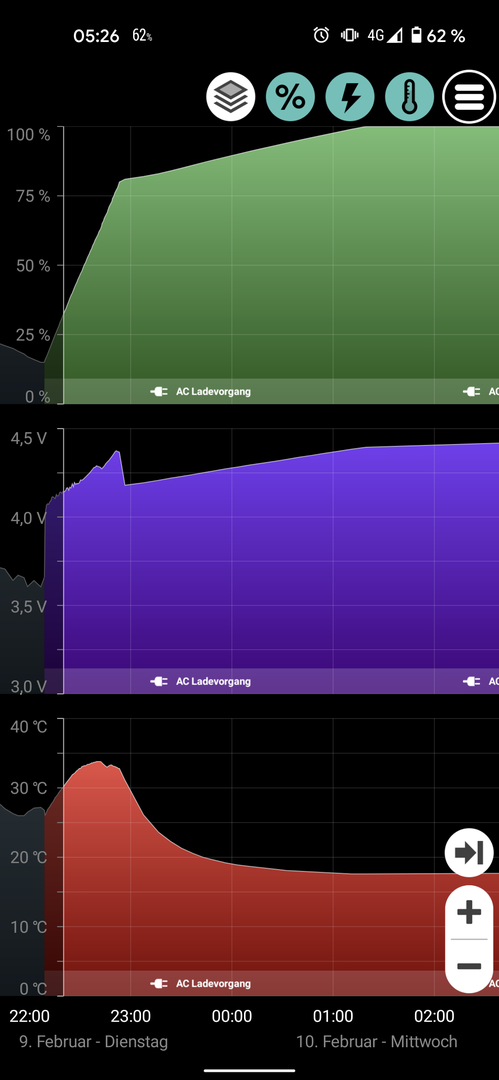Screen dimensions: 499x1080
Task: Tap the plug icon in voltage chart
Action: coord(159,681)
